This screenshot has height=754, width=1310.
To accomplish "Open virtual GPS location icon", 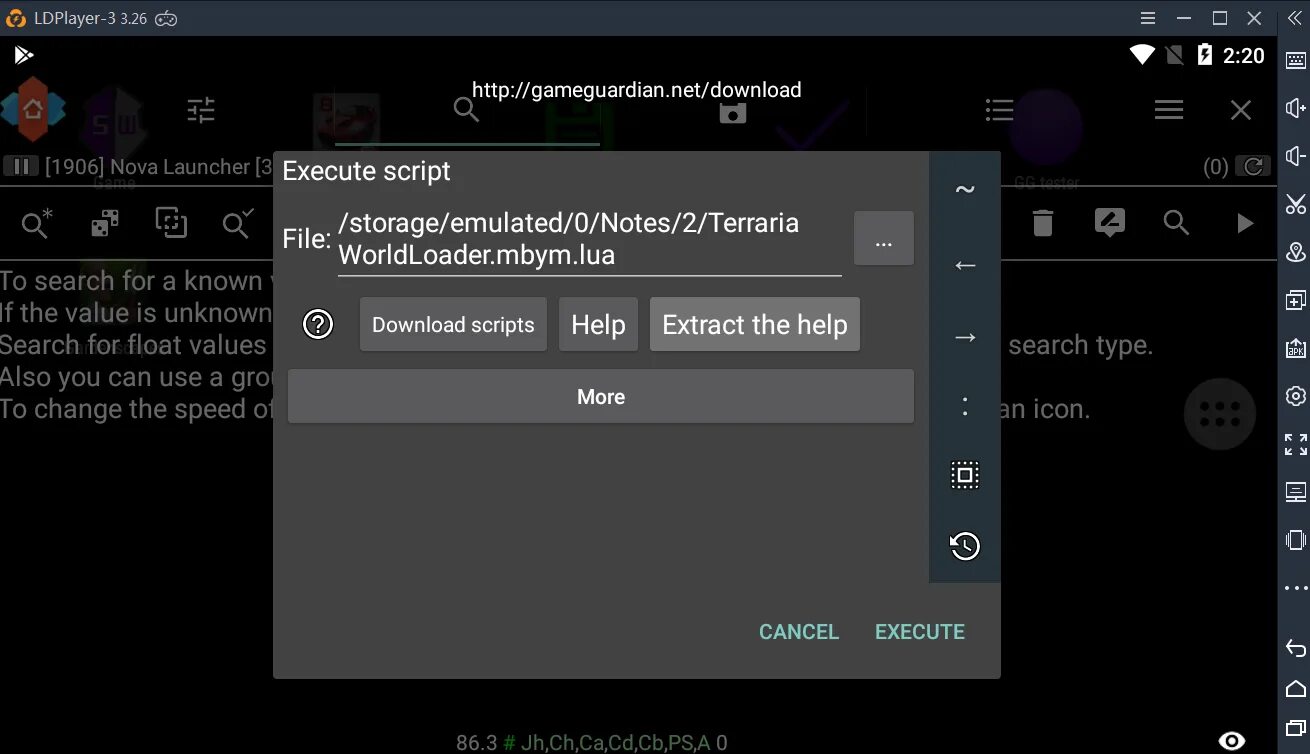I will 1295,252.
